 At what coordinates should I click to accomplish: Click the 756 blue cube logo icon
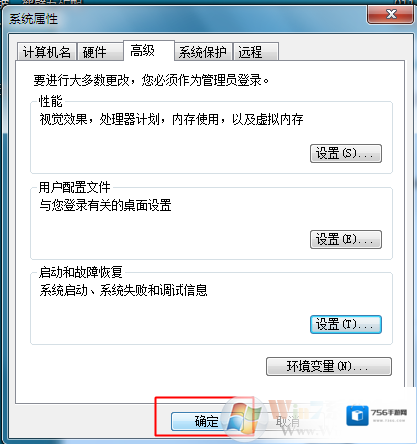[x=357, y=416]
